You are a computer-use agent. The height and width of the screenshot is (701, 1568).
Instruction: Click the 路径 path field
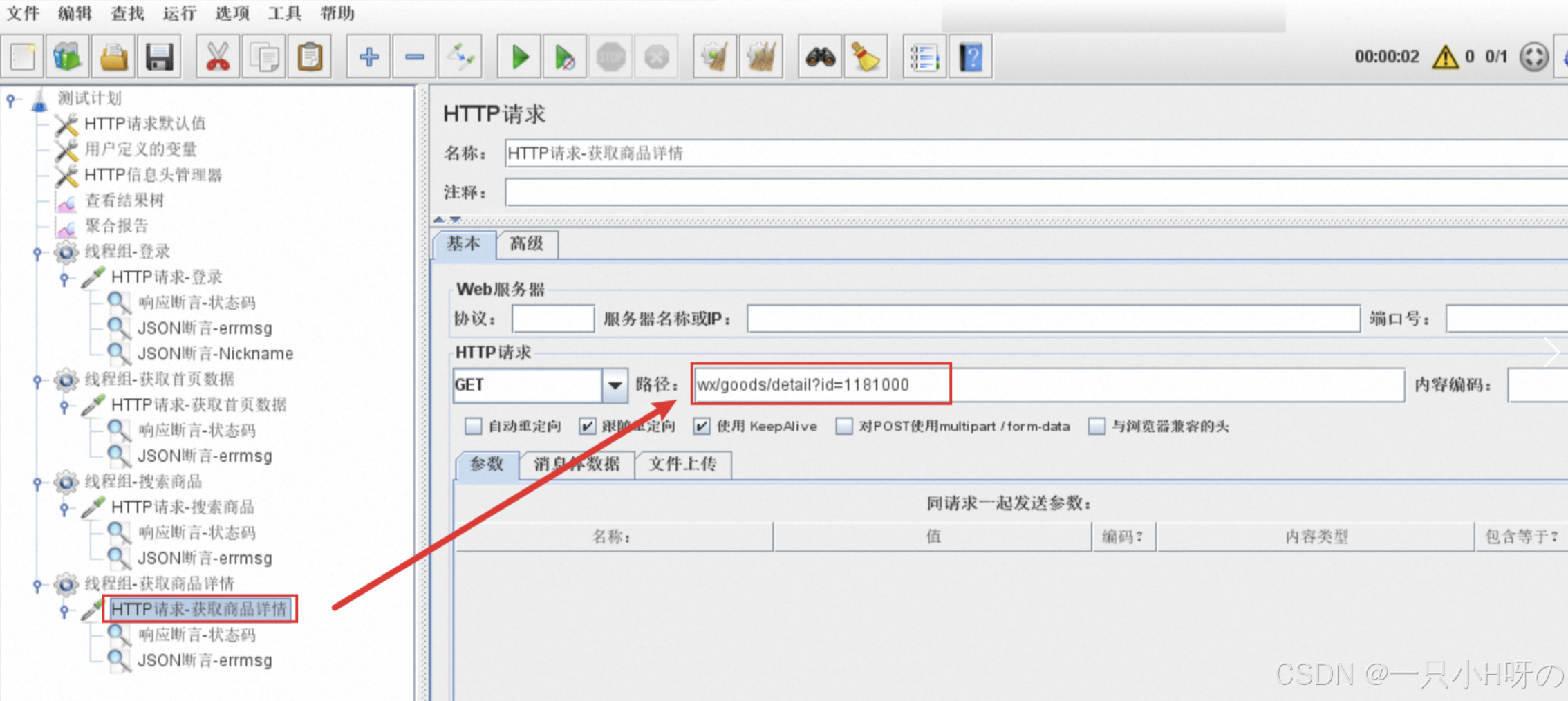tap(1048, 385)
